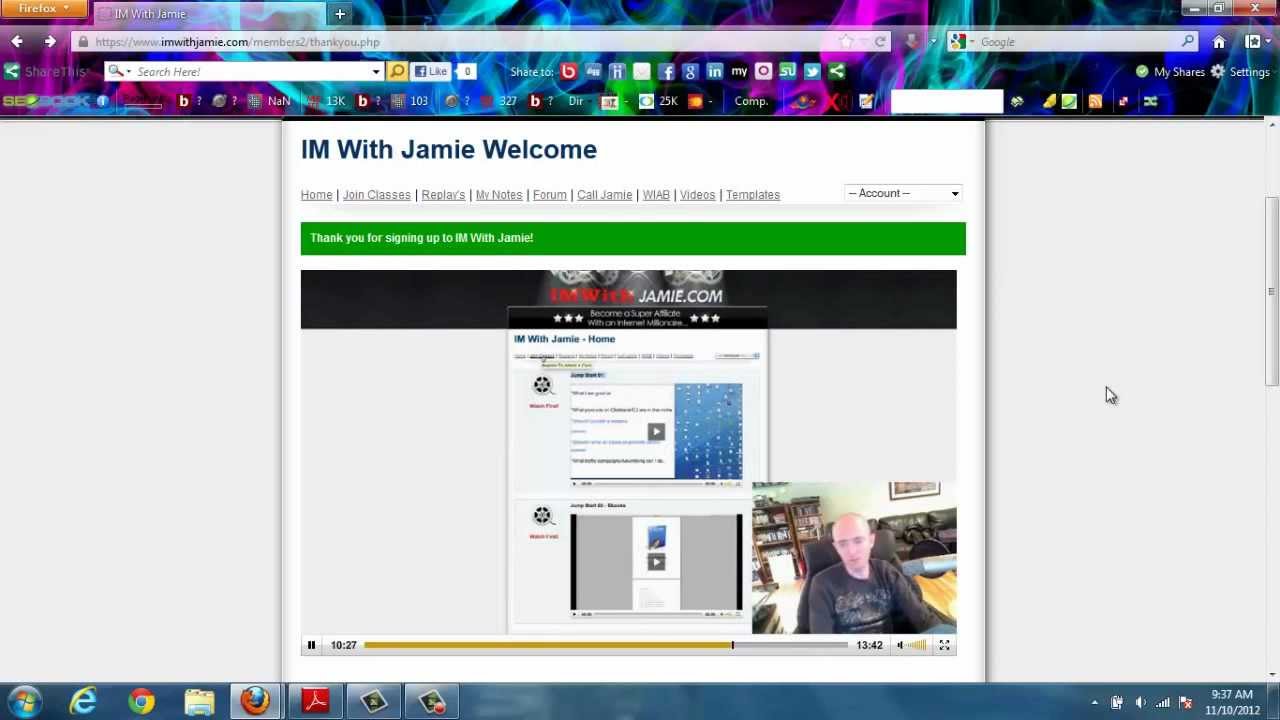Image resolution: width=1280 pixels, height=720 pixels.
Task: Open the Forum link
Action: 550,195
